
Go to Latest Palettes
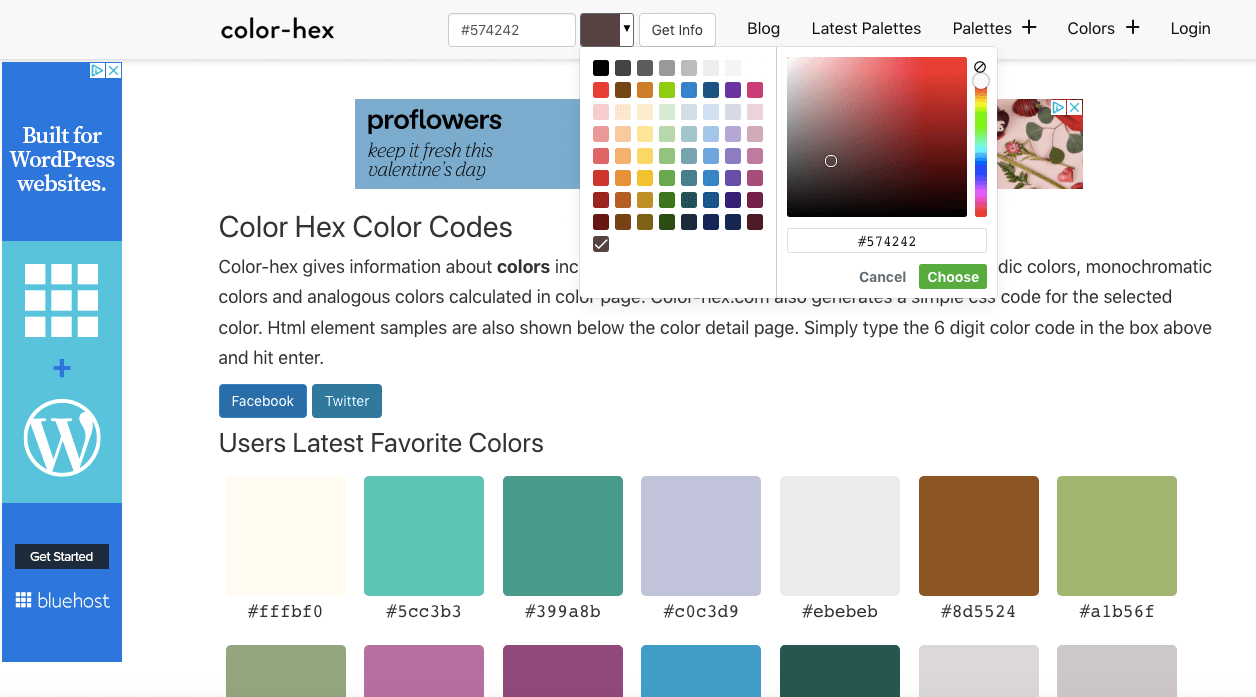[x=866, y=29]
